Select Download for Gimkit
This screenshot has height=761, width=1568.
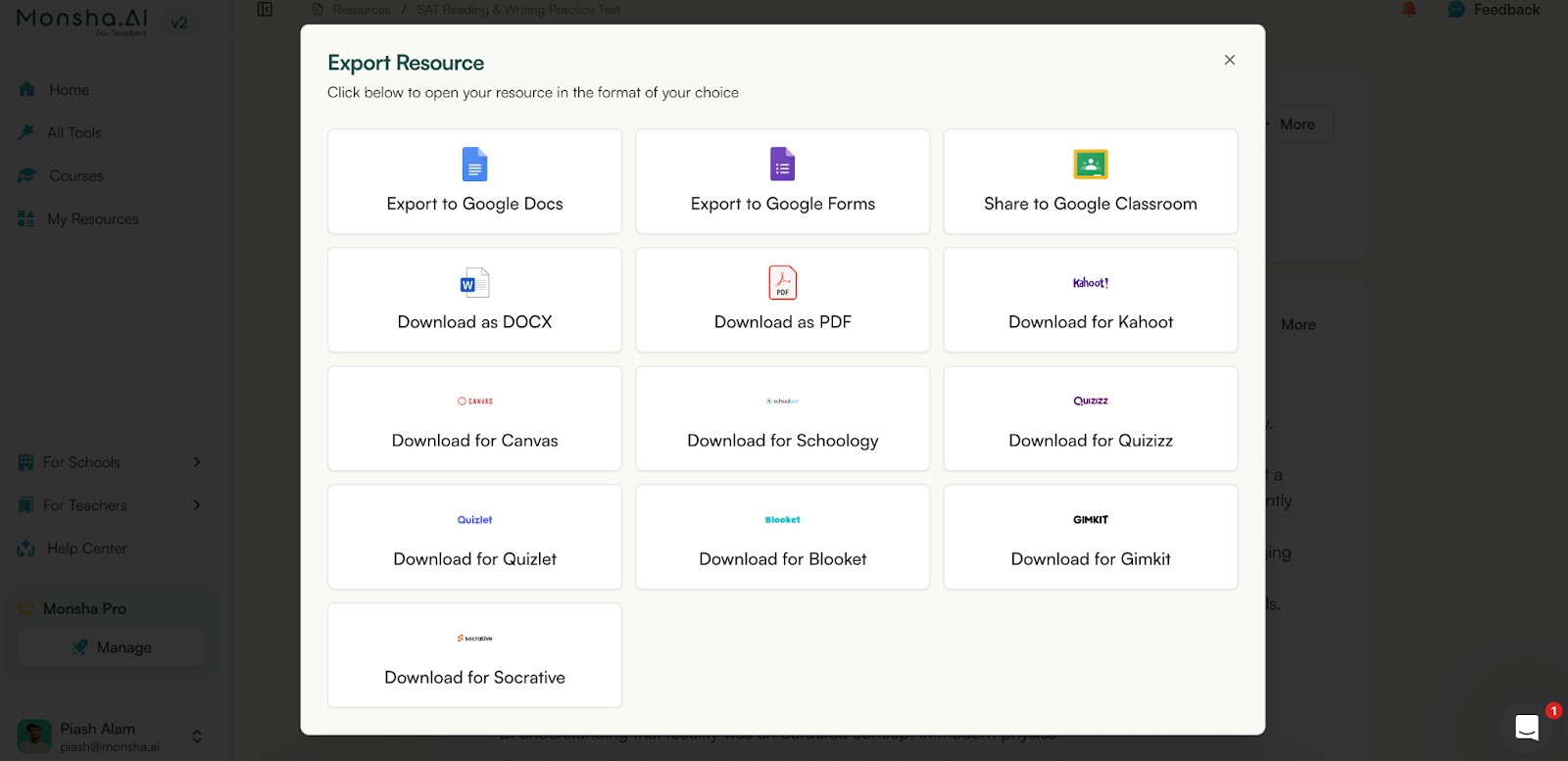pos(1091,537)
